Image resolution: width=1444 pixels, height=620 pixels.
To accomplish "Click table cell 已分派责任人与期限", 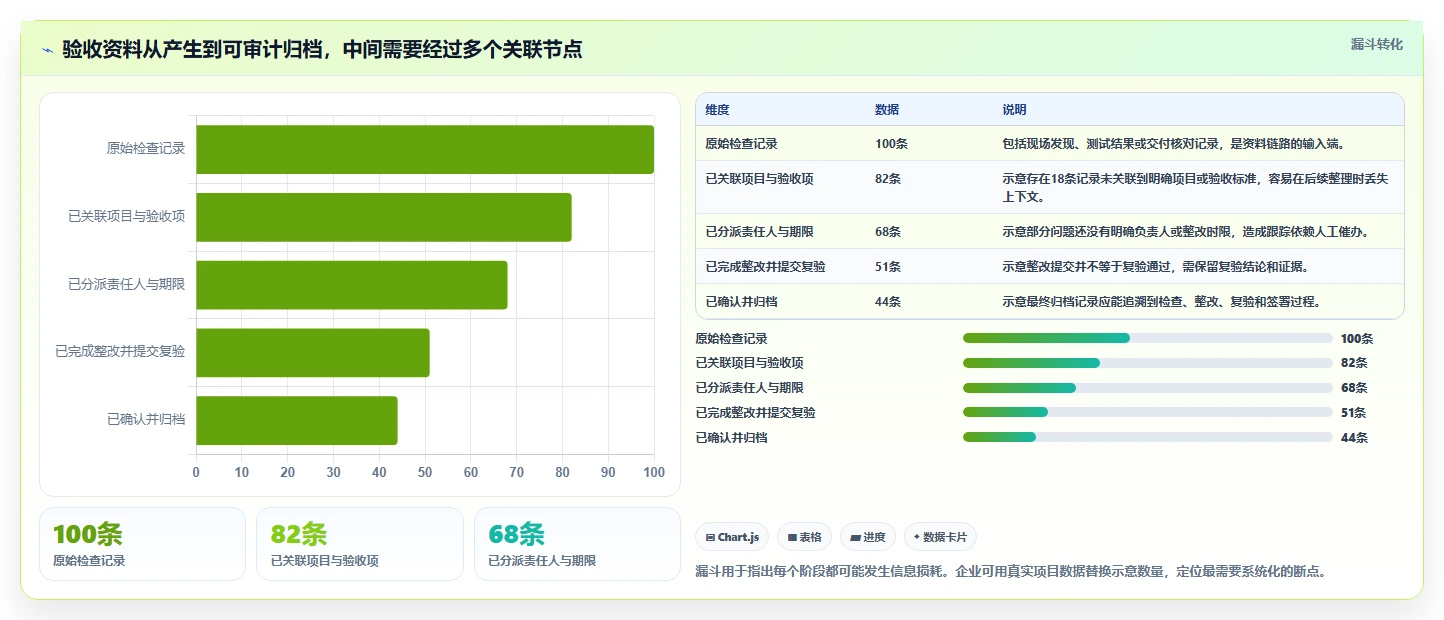I will (759, 232).
